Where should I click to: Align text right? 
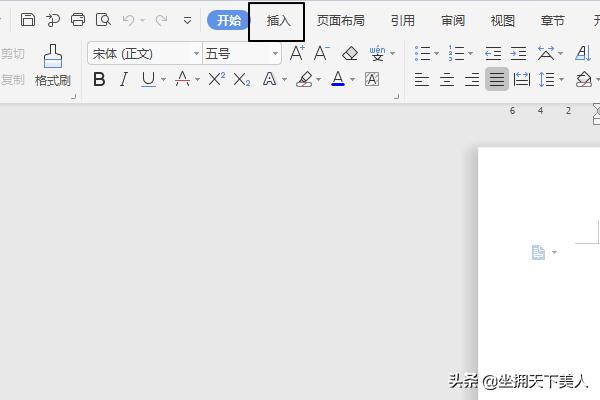tap(472, 80)
